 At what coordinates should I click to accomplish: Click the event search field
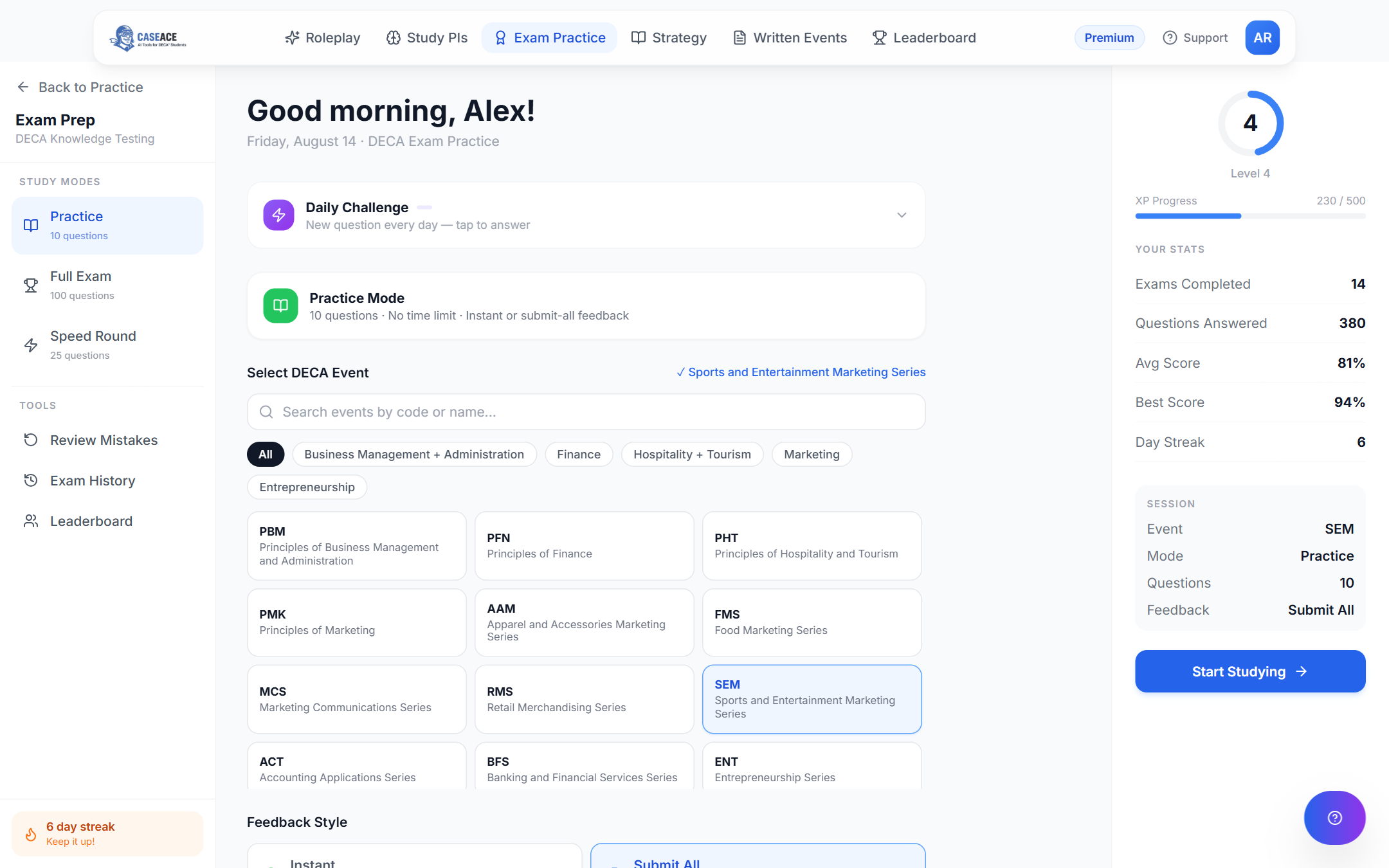click(x=586, y=411)
